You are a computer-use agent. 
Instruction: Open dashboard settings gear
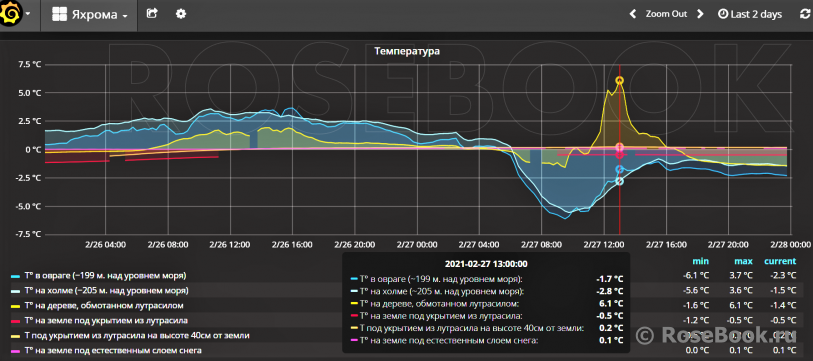point(180,13)
